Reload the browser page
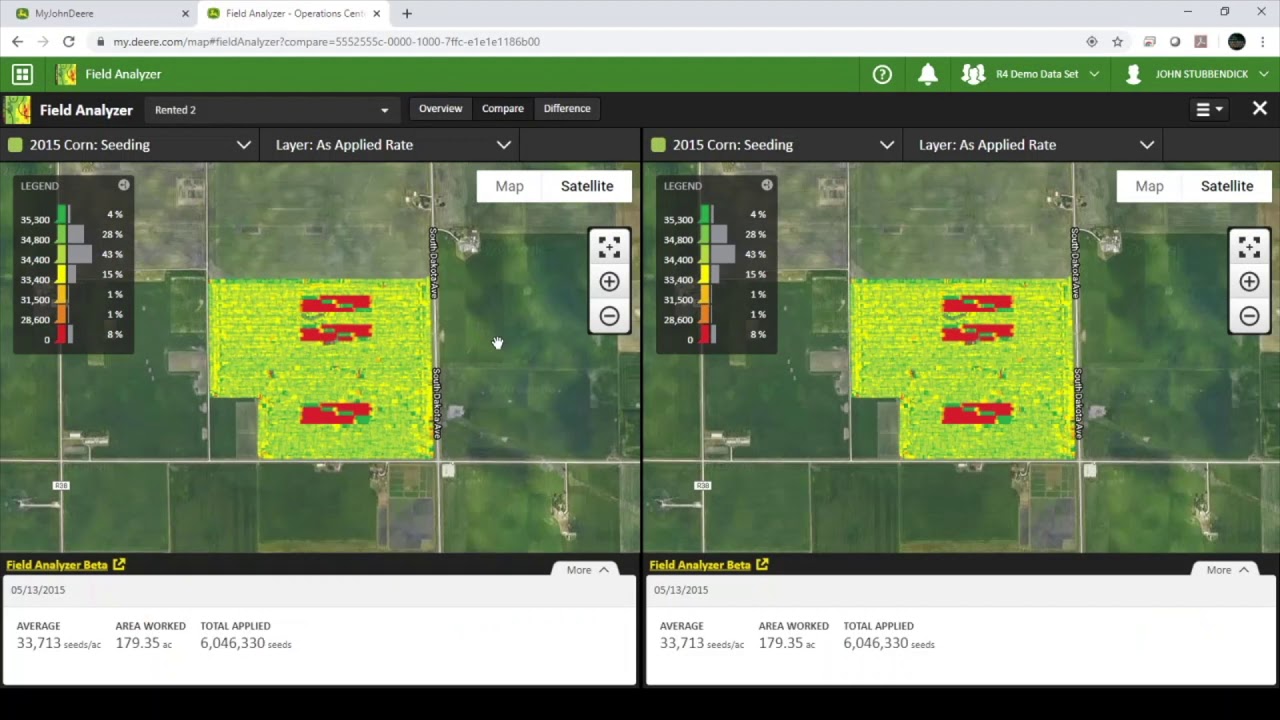The height and width of the screenshot is (720, 1280). click(68, 42)
